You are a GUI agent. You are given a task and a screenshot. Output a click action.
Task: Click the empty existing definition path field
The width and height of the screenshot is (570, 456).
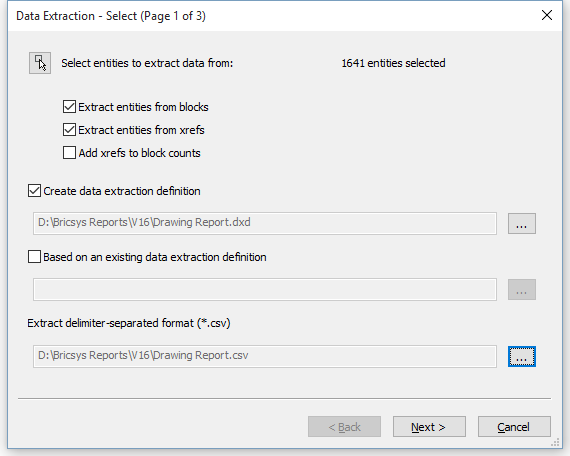pos(265,289)
